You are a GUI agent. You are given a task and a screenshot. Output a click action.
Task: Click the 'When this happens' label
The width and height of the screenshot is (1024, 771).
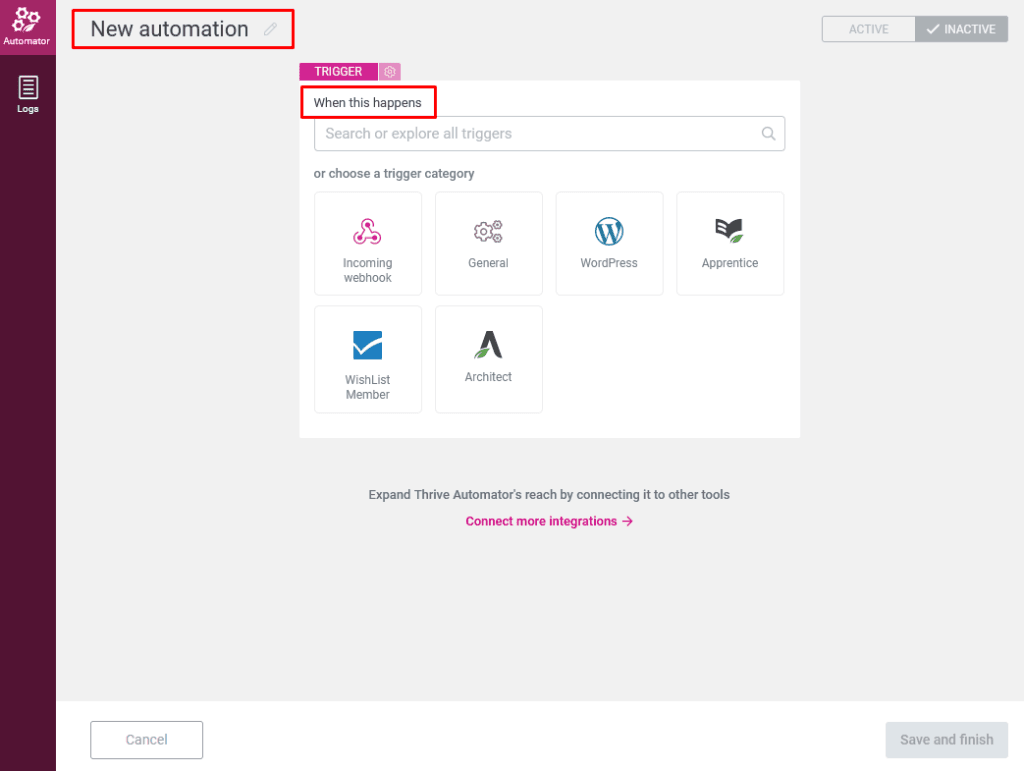pos(368,102)
